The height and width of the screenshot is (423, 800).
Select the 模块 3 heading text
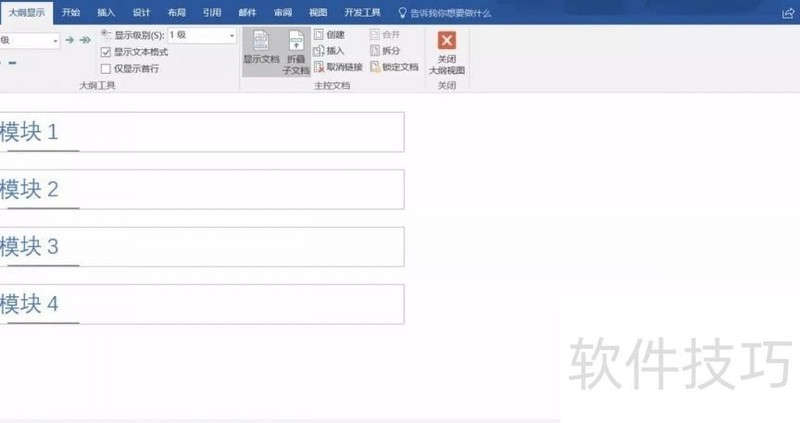(29, 247)
